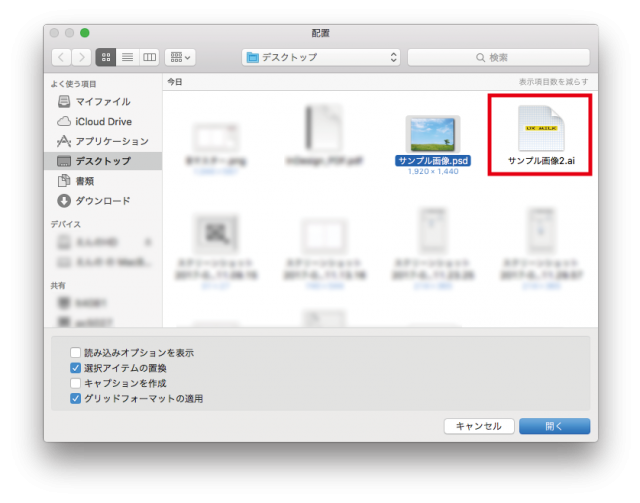Open iCloud Drive in the sidebar

105,121
